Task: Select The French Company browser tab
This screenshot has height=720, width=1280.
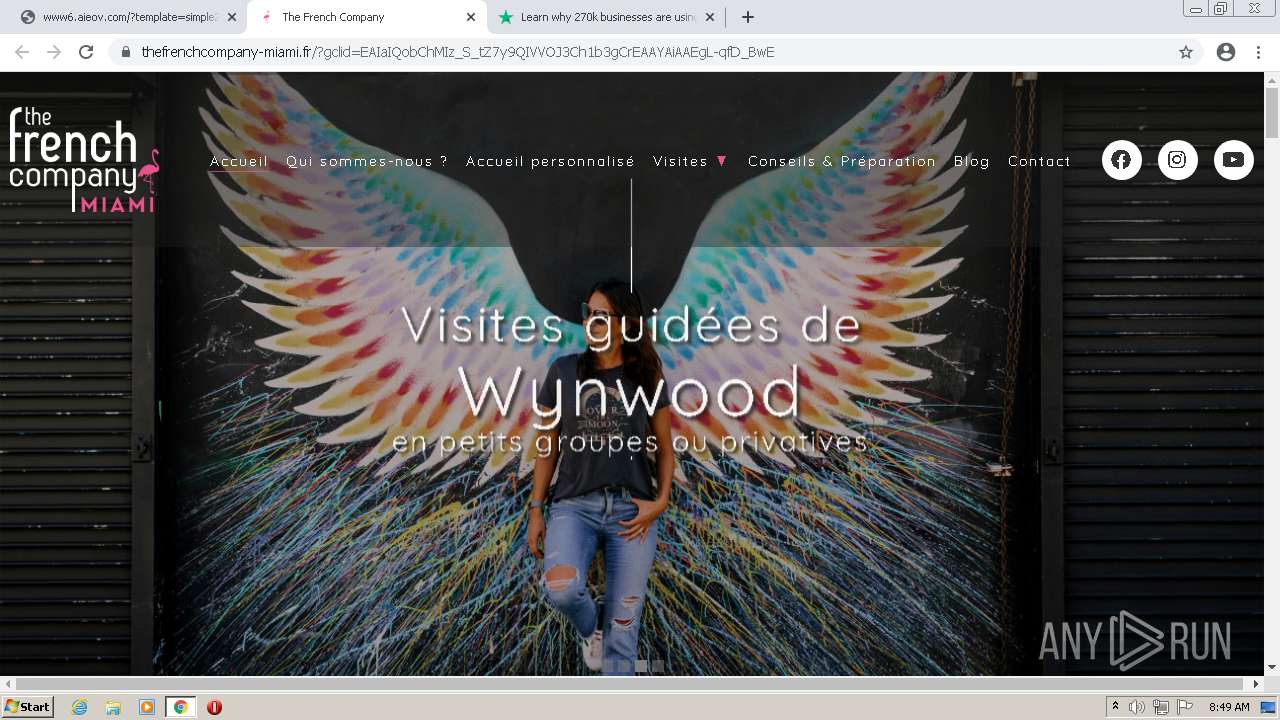Action: pyautogui.click(x=366, y=17)
